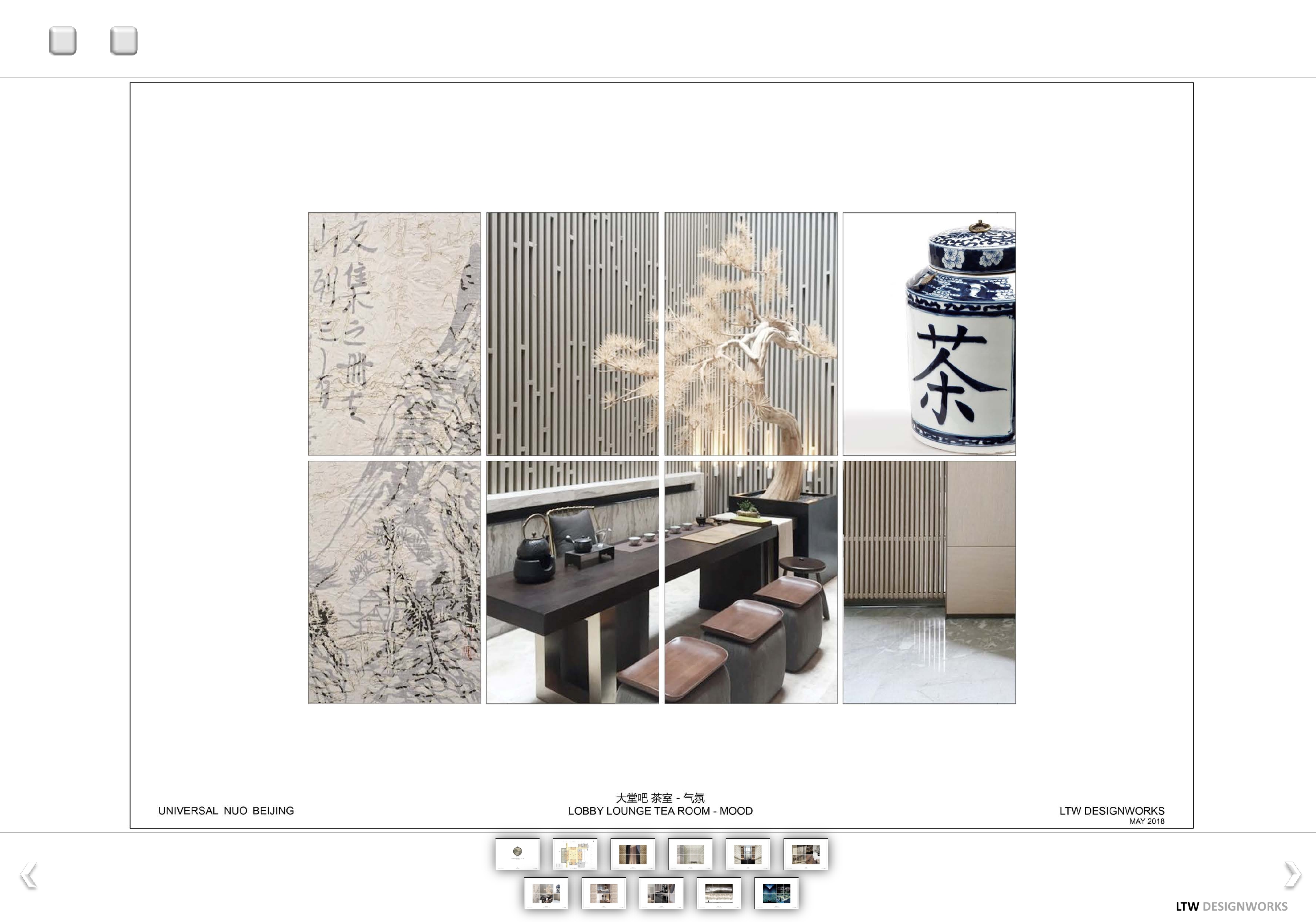This screenshot has height=922, width=1316.
Task: Open the beige carved panel page thumbnail
Action: point(604,893)
